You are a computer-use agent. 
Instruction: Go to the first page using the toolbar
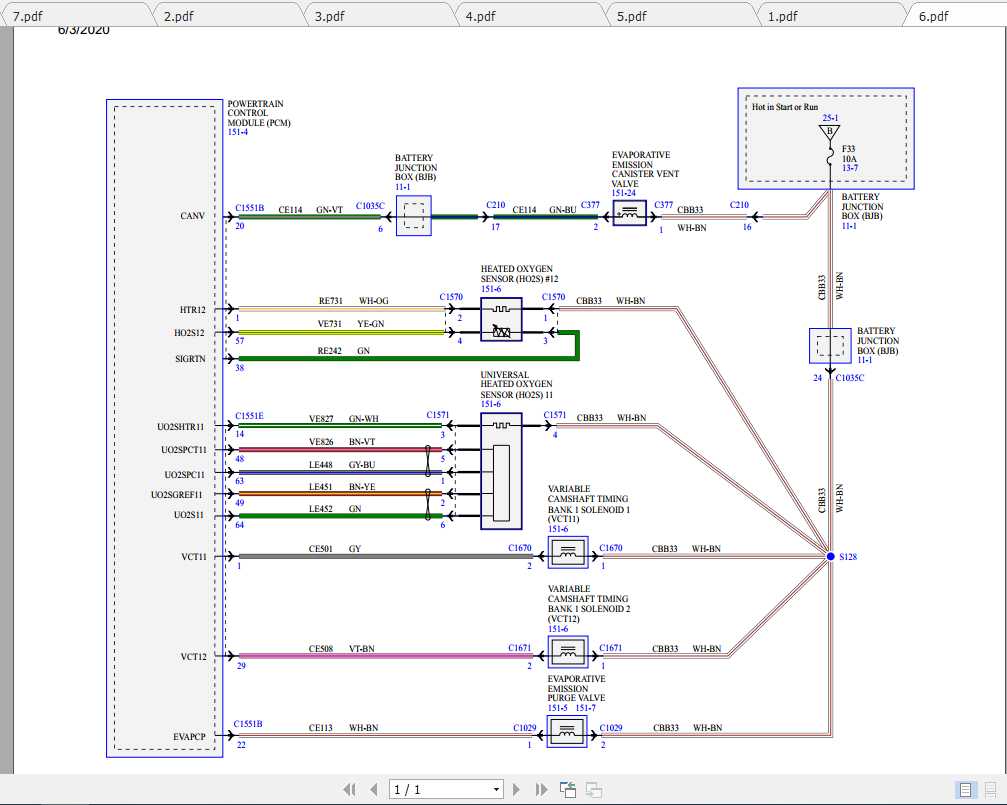(x=350, y=789)
